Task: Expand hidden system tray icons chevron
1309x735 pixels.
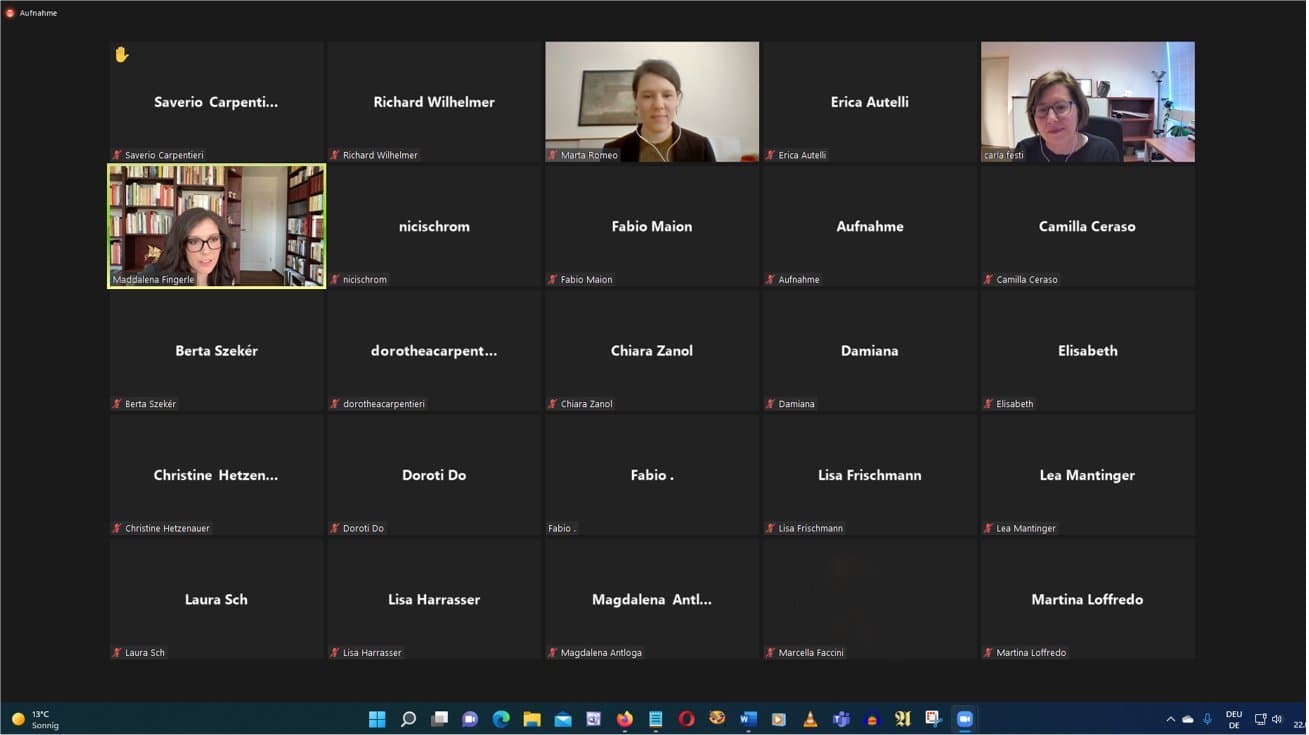Action: (1170, 719)
